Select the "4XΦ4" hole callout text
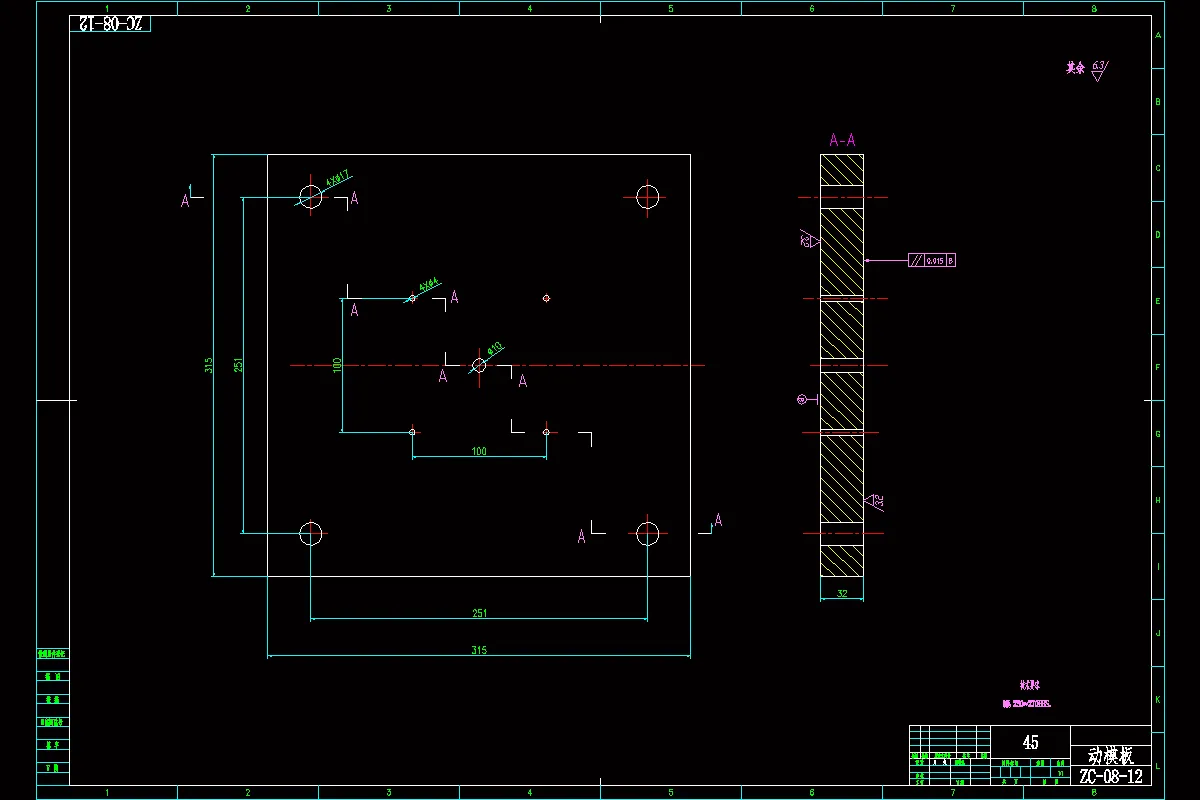This screenshot has width=1200, height=800. click(x=430, y=285)
